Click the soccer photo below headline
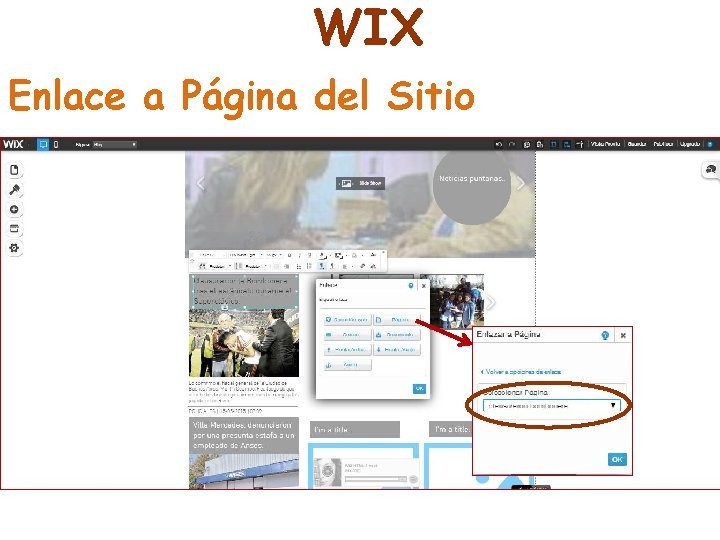The height and width of the screenshot is (540, 720). point(244,343)
